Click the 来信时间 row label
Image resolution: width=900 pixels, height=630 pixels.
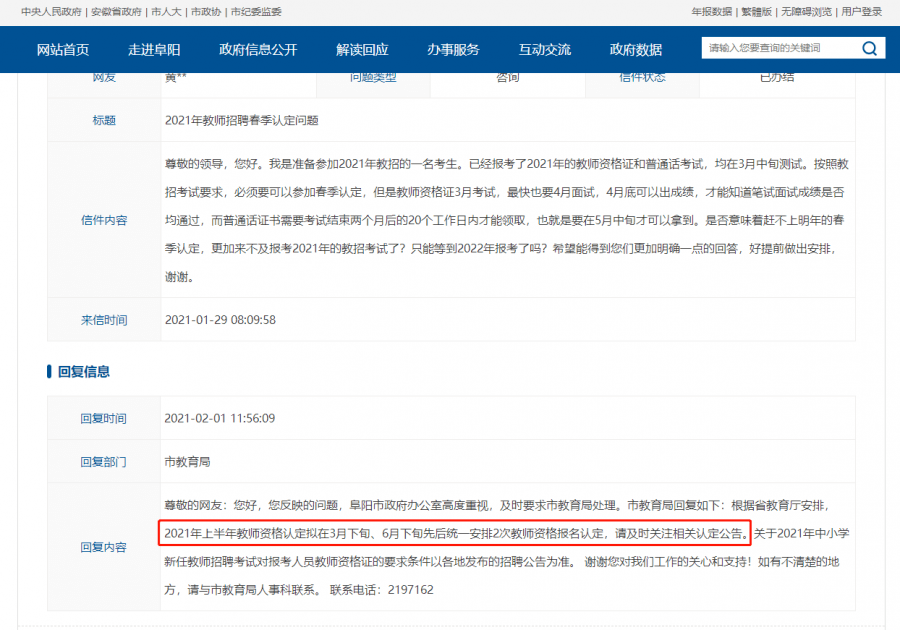(x=104, y=320)
